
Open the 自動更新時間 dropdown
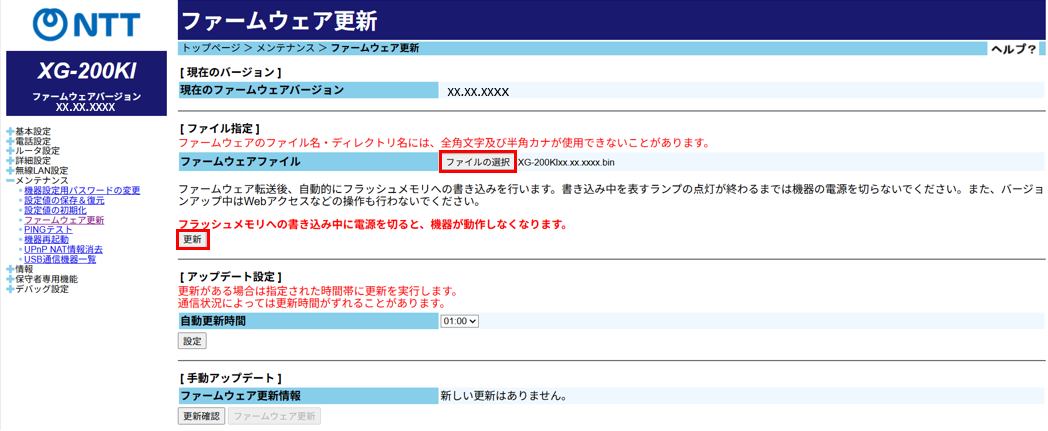(460, 321)
